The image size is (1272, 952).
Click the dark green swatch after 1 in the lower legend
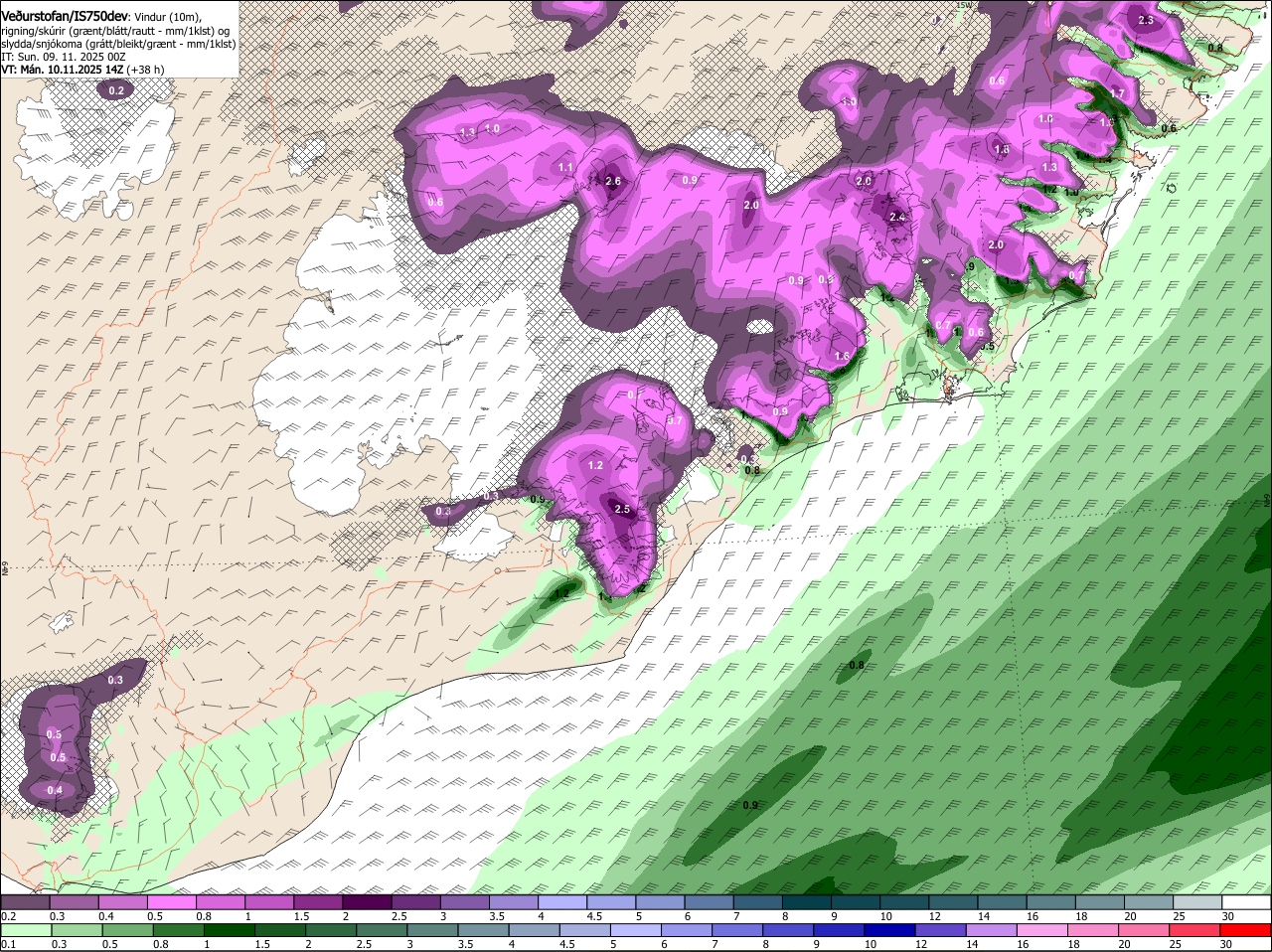click(x=229, y=931)
